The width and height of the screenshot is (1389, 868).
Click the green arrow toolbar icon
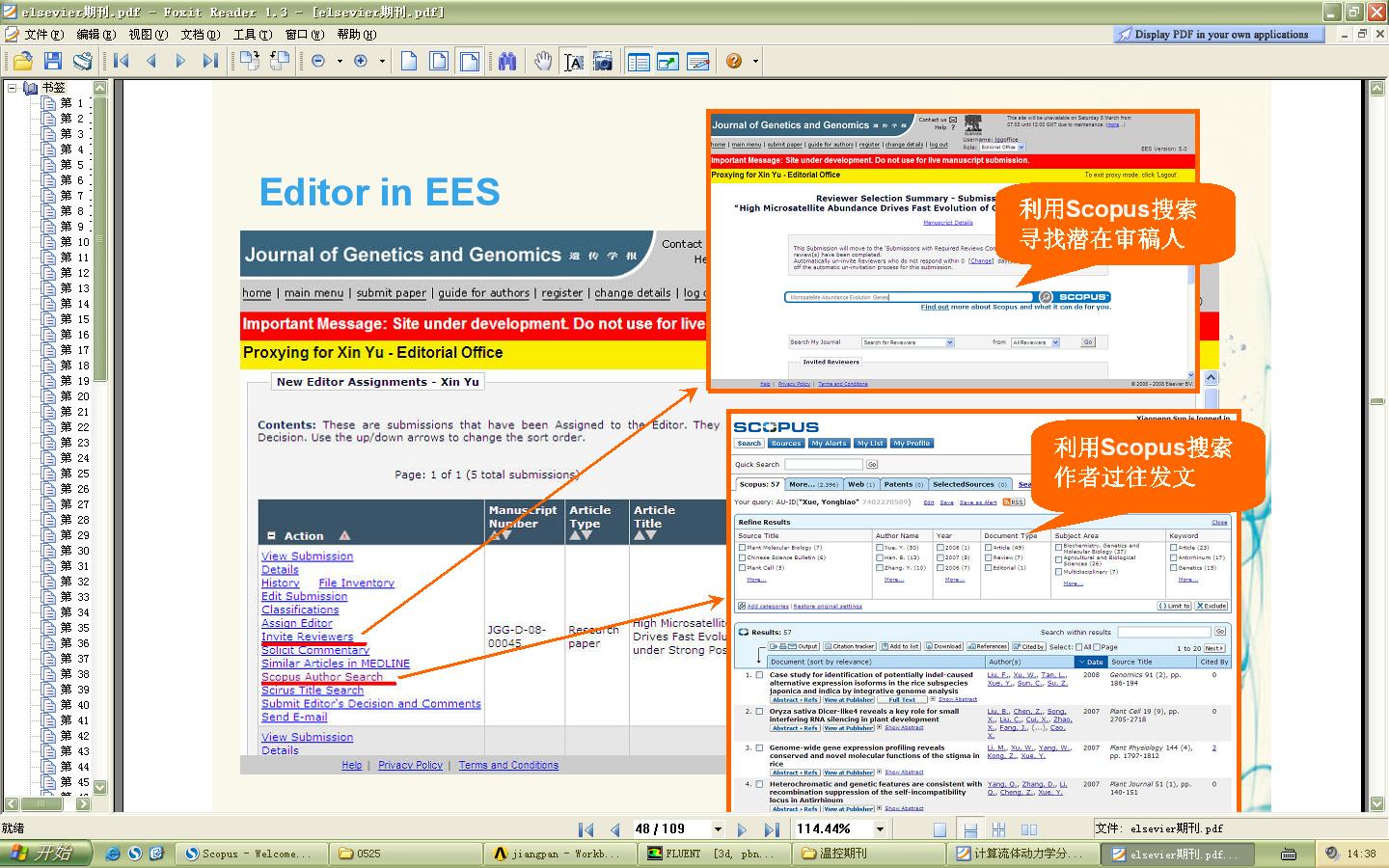[x=668, y=61]
